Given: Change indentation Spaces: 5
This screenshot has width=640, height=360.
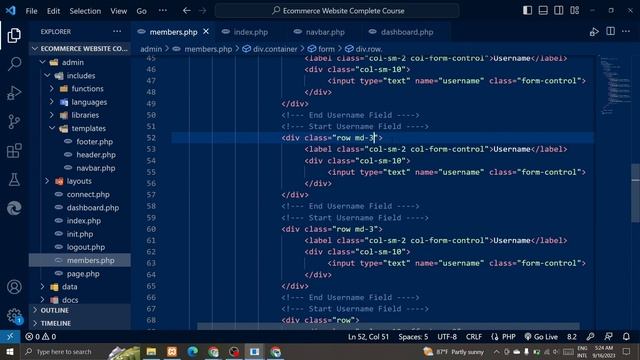Looking at the screenshot, I should pyautogui.click(x=413, y=337).
